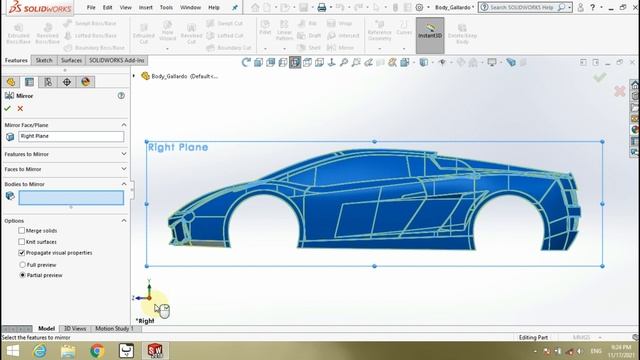Viewport: 640px width, 360px height.
Task: Expand the Features to Mirror section
Action: click(124, 154)
